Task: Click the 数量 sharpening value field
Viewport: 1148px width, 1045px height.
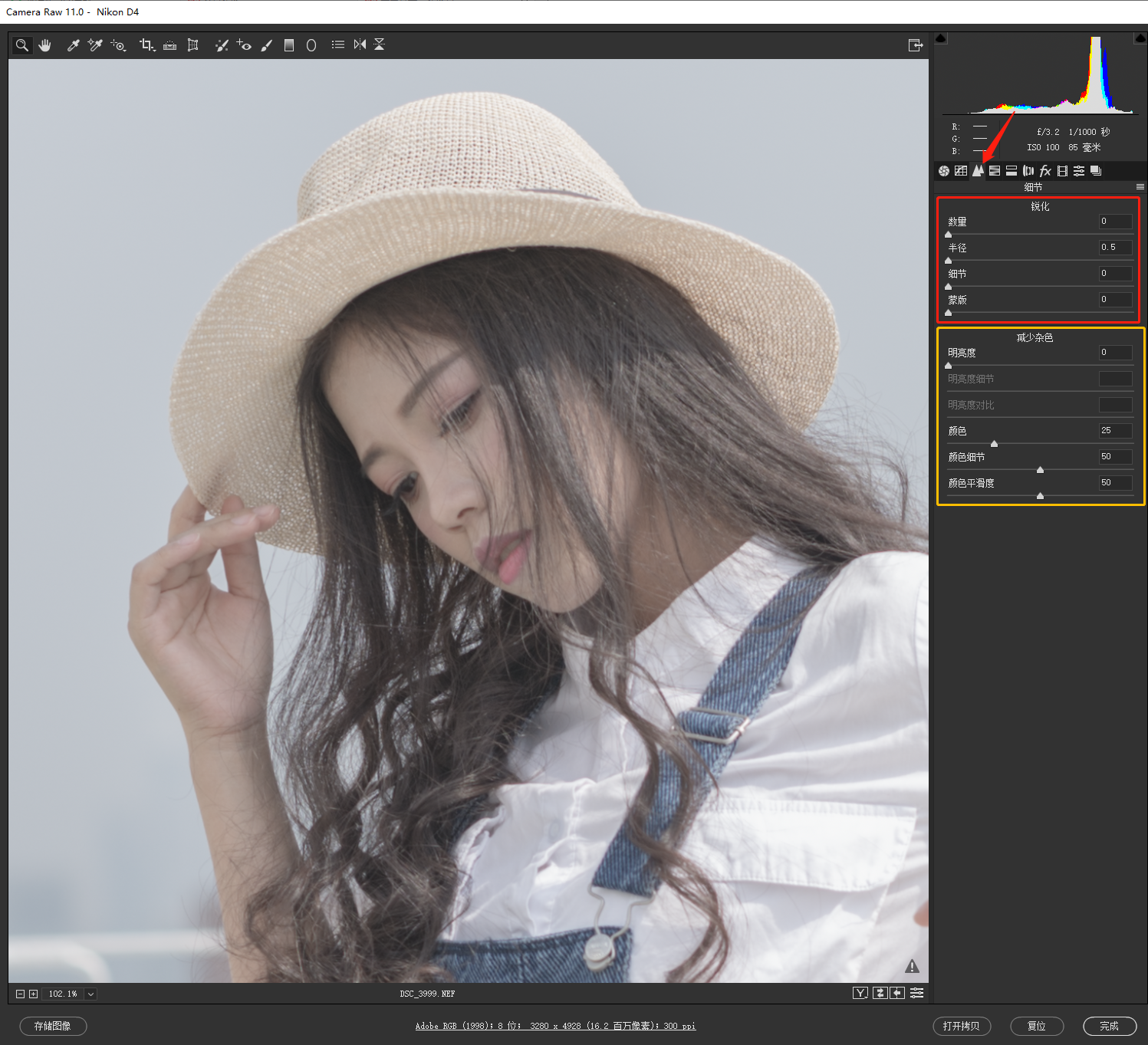Action: [1115, 222]
